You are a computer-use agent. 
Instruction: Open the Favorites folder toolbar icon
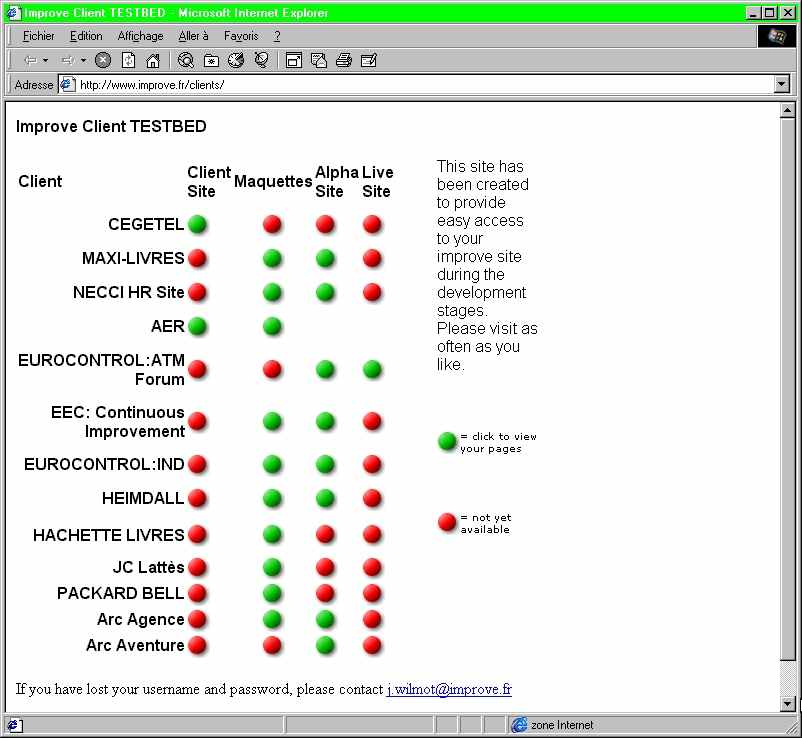pyautogui.click(x=211, y=61)
